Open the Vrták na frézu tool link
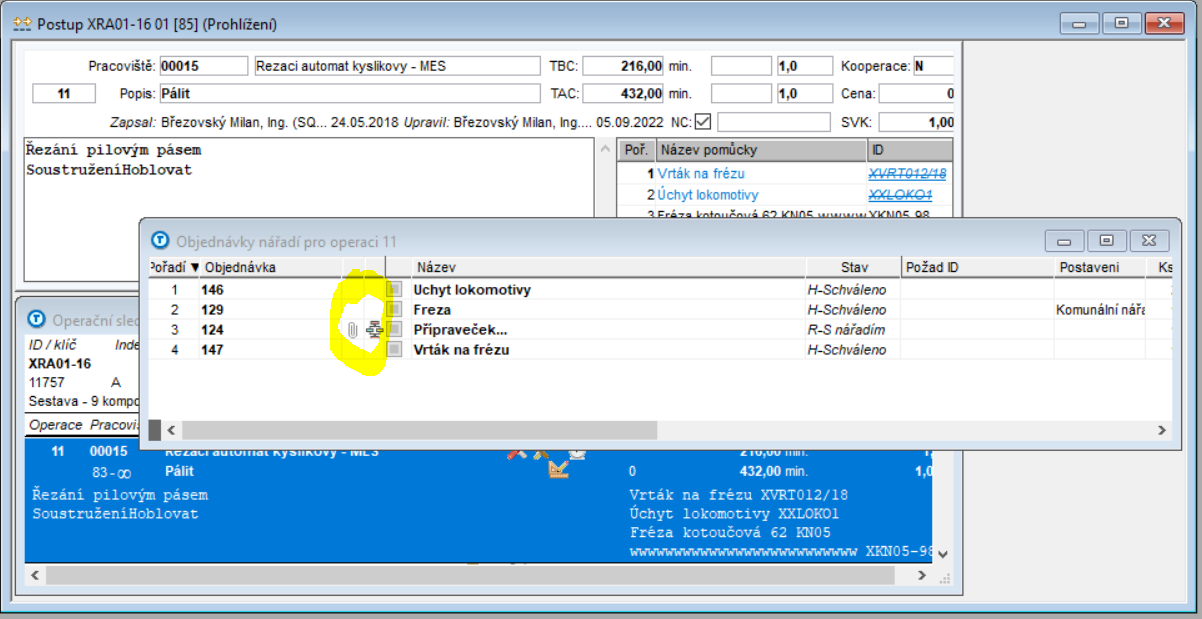1202x619 pixels. point(701,174)
